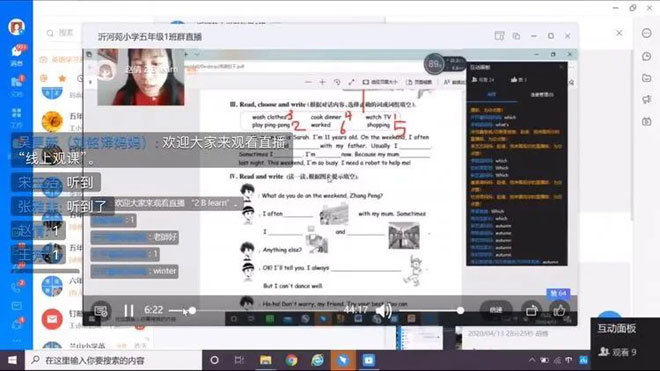Open the more options icon in the right rail
This screenshot has width=660, height=371.
click(x=647, y=33)
